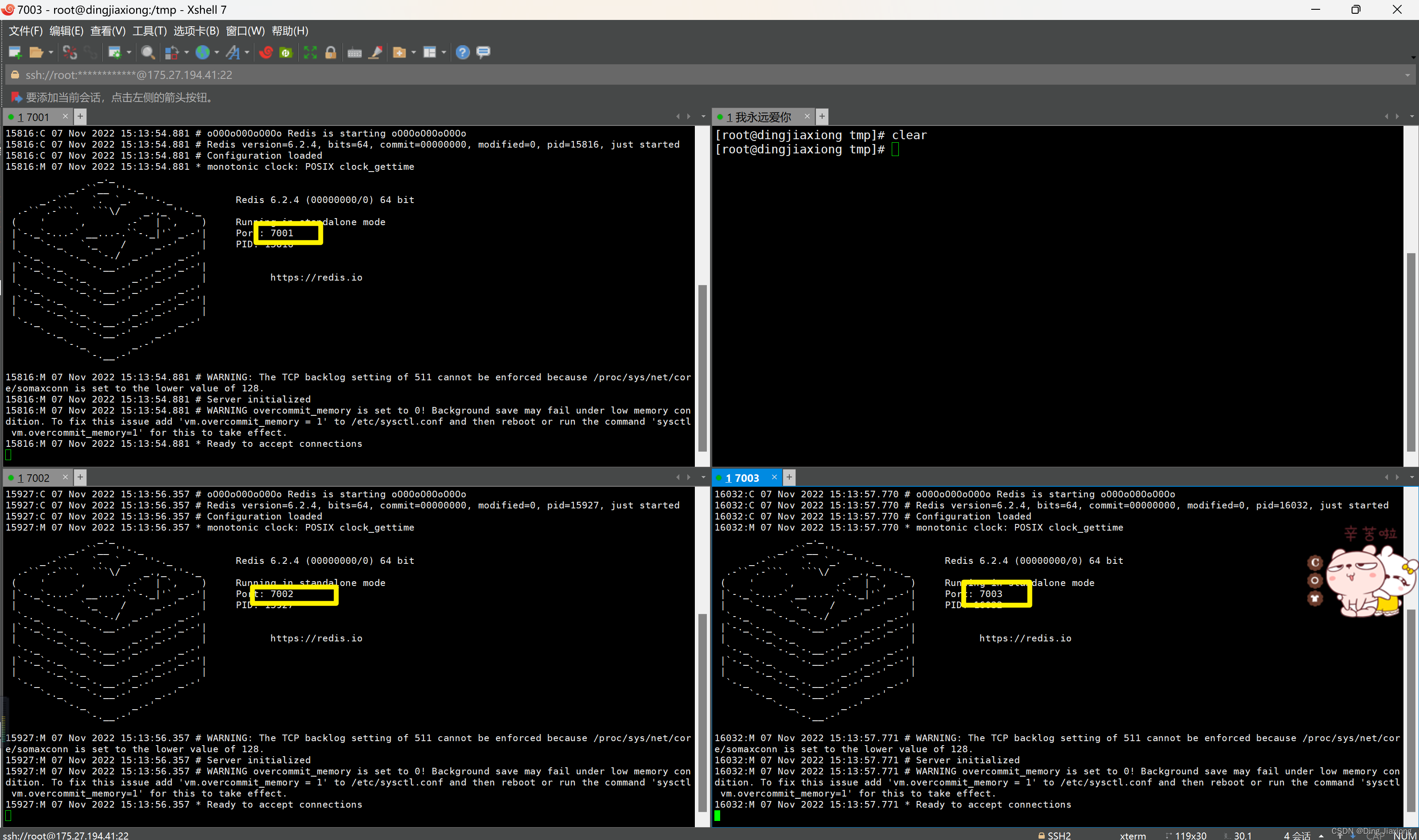This screenshot has width=1419, height=840.
Task: Add a new tab beside tab 7002
Action: (80, 477)
